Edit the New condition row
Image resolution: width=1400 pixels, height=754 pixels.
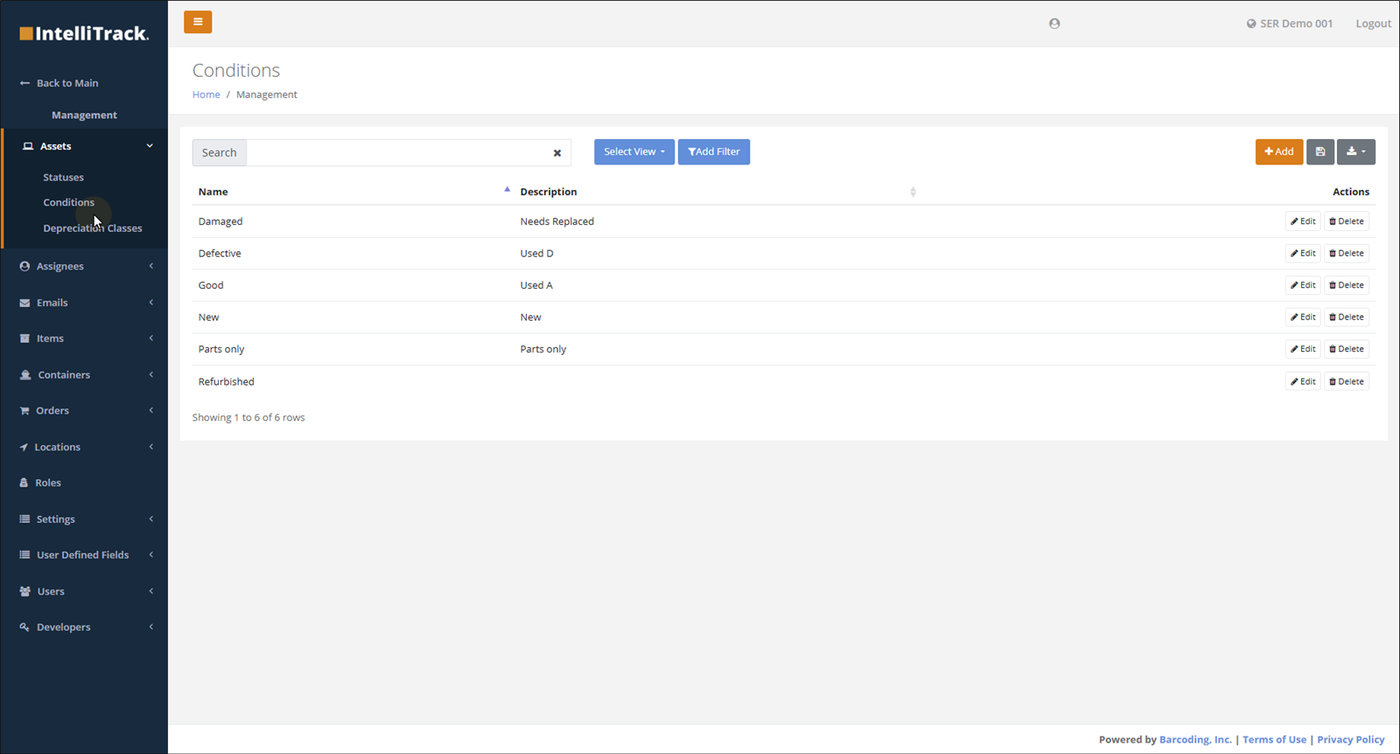click(x=1303, y=317)
